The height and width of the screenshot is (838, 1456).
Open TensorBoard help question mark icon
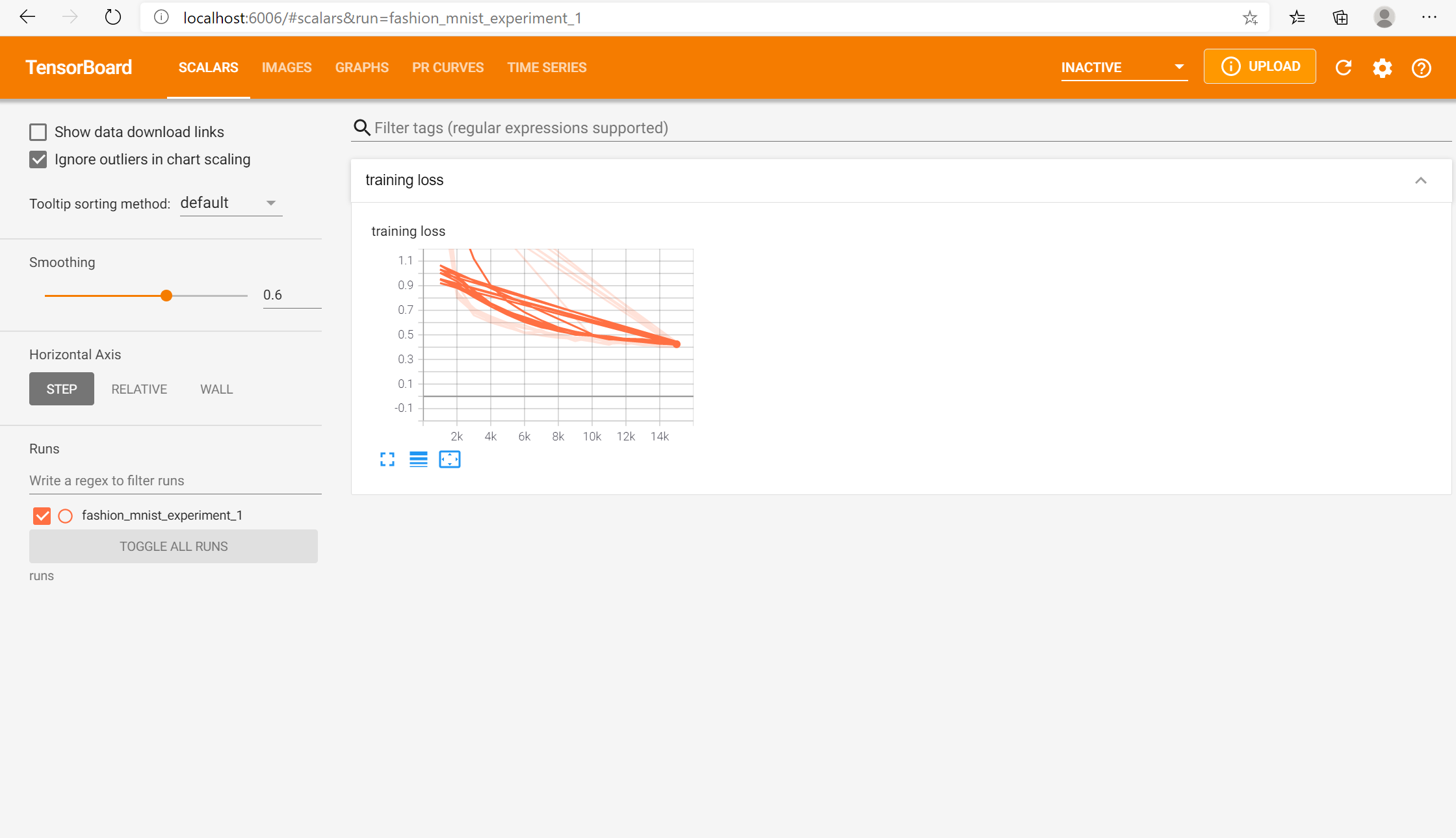coord(1422,68)
